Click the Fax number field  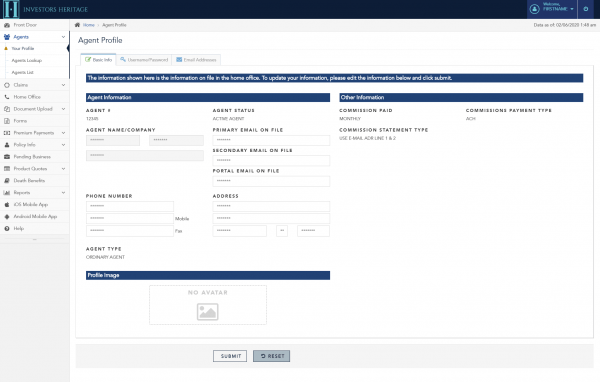pyautogui.click(x=130, y=231)
